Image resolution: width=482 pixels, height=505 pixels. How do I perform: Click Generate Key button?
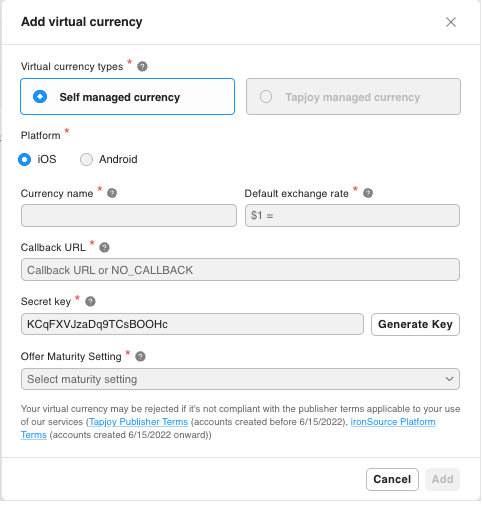pos(415,324)
